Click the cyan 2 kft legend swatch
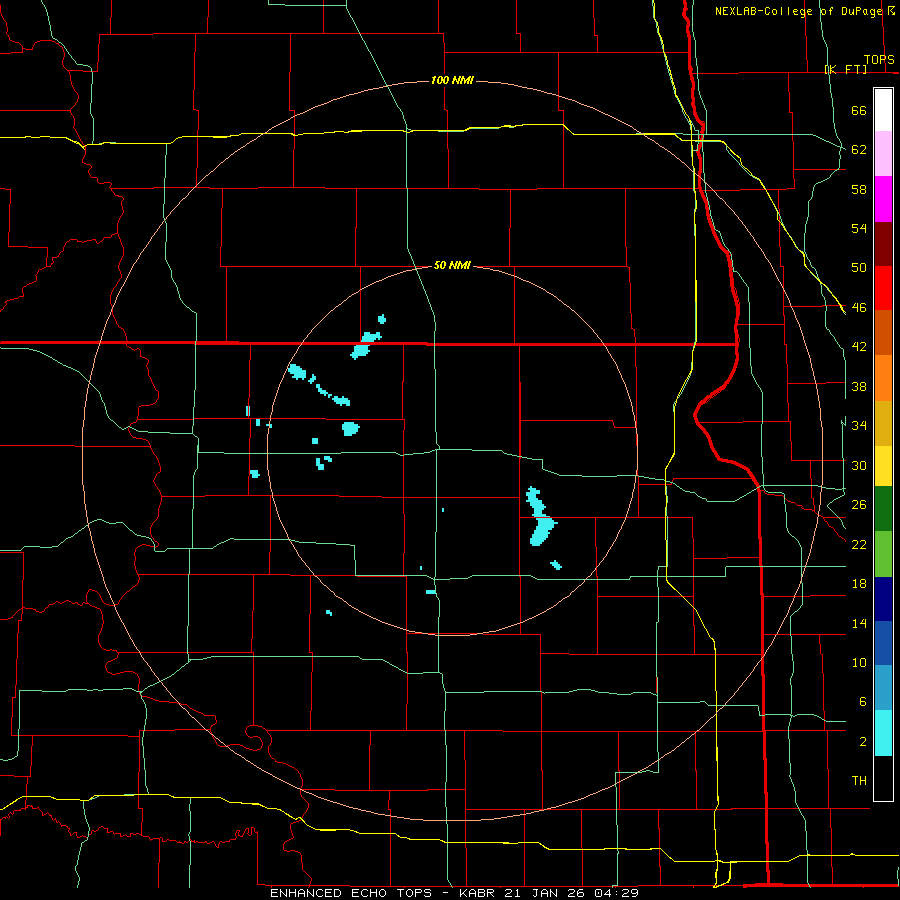Viewport: 900px width, 900px height. [883, 733]
